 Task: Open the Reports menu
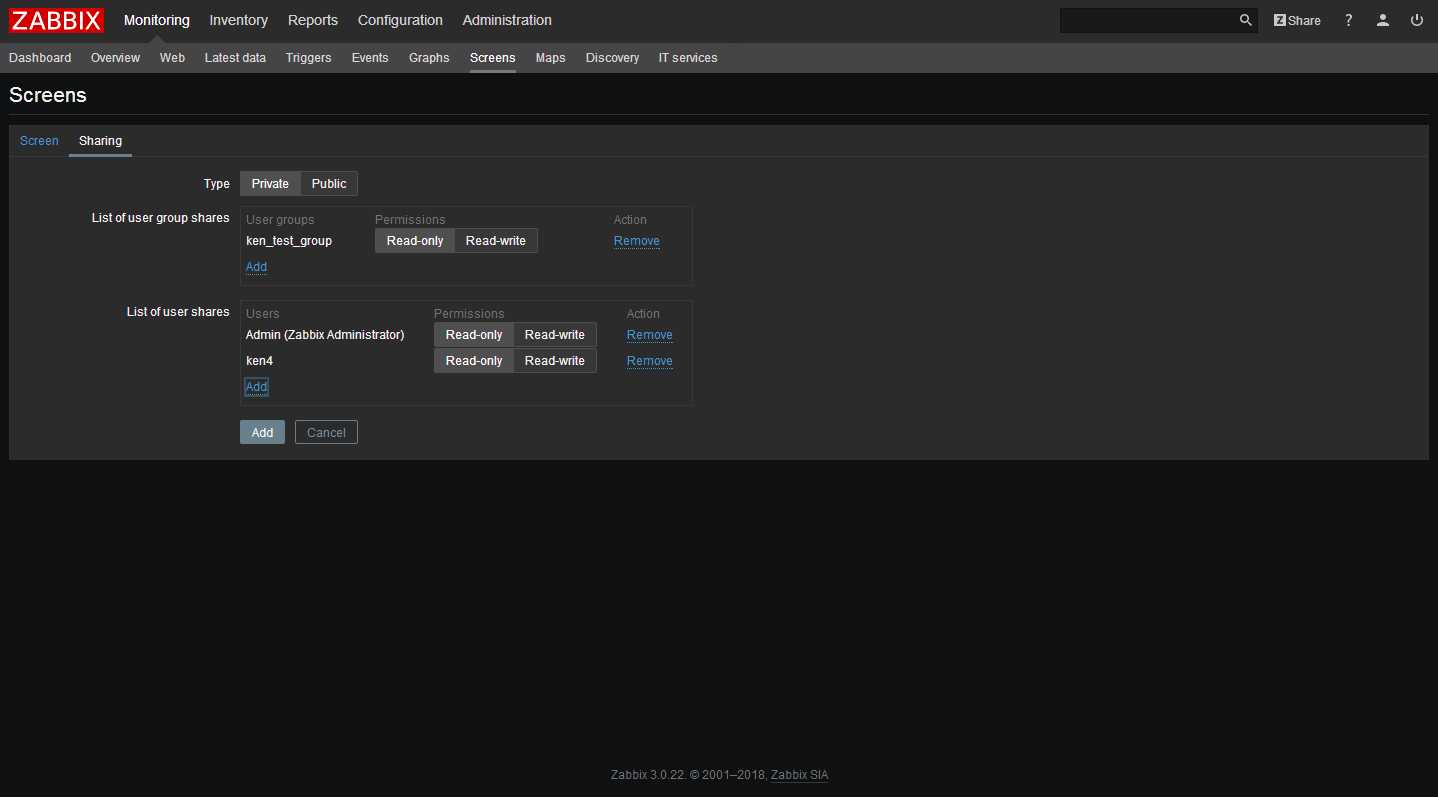(313, 20)
